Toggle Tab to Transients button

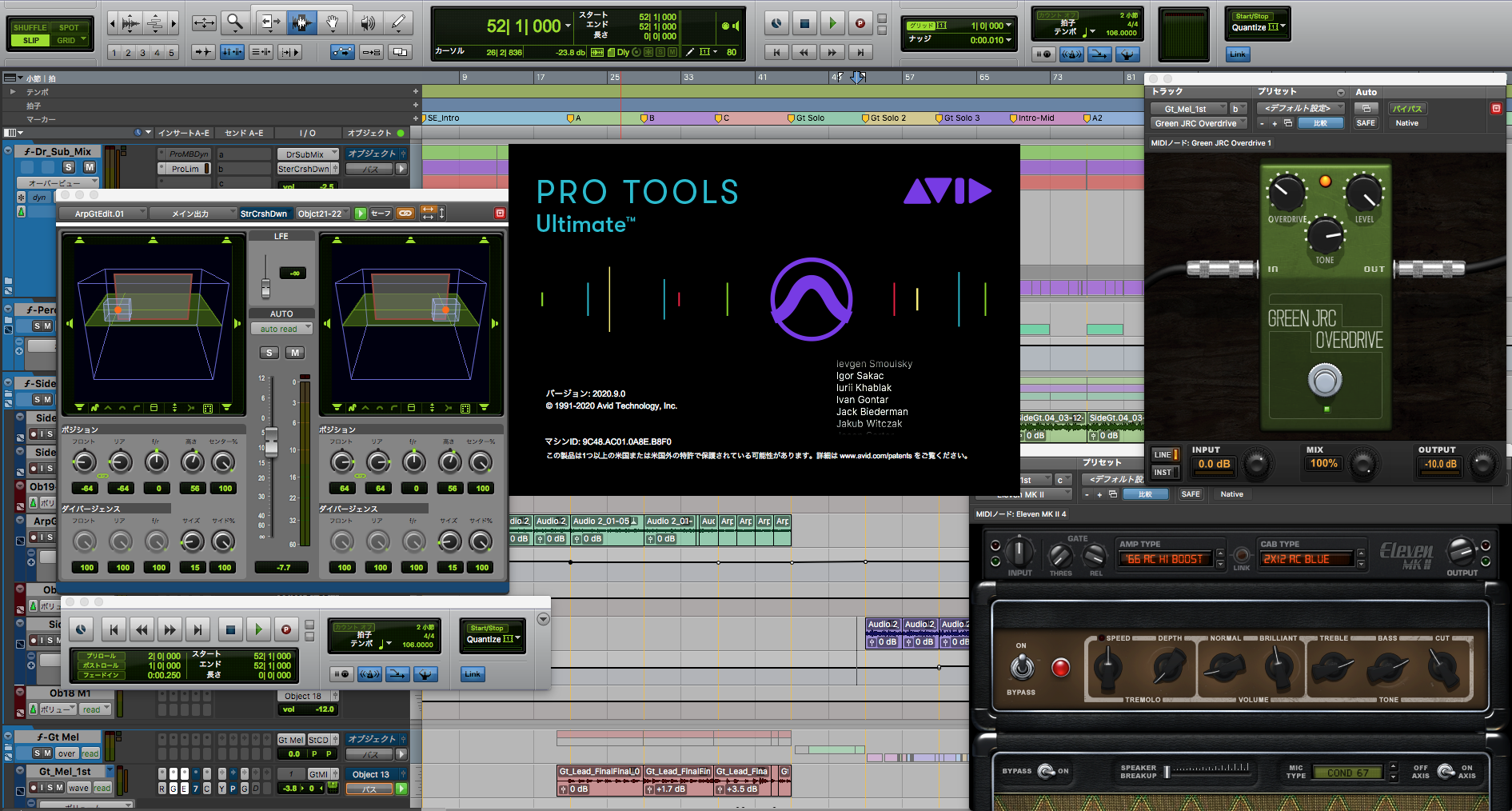203,52
